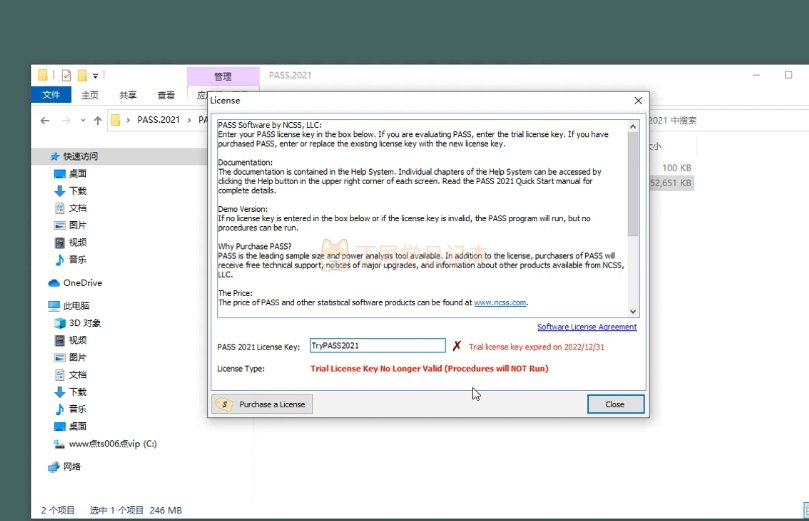
Task: Open recent locations dropdown arrow
Action: tap(83, 120)
